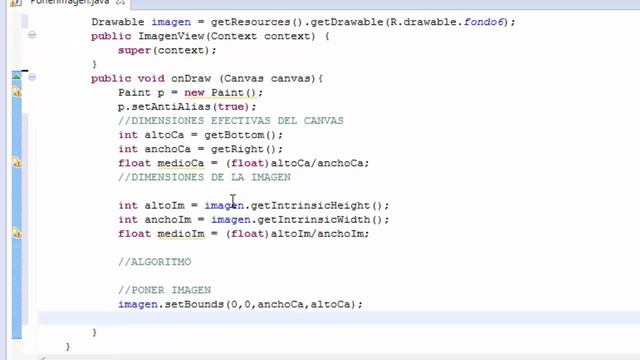This screenshot has width=640, height=360.
Task: Click the //ALGORITMO comment
Action: [154, 262]
